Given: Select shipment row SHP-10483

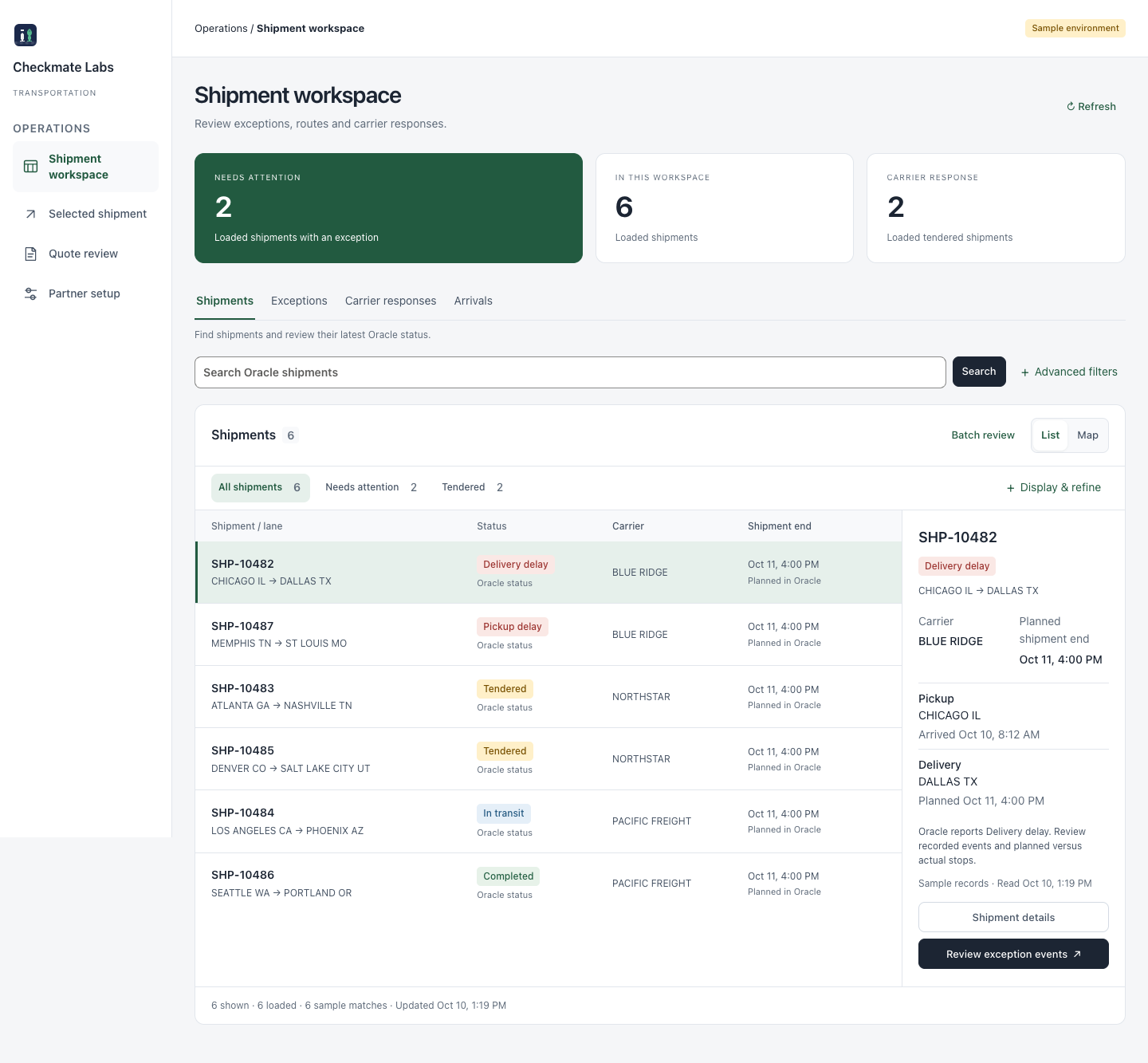Looking at the screenshot, I should pyautogui.click(x=548, y=697).
